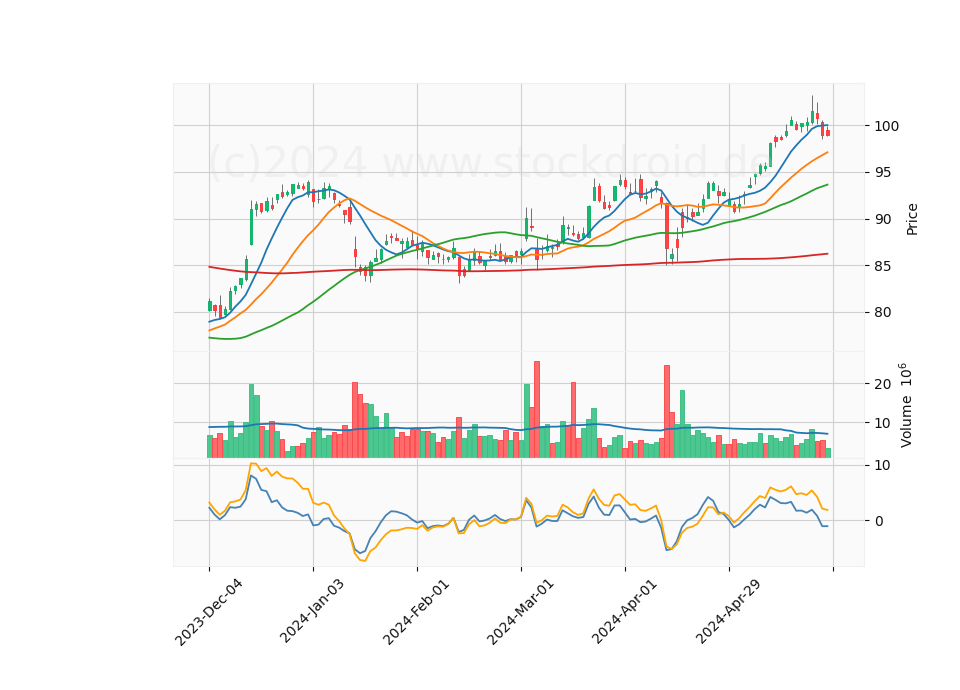Click the 10 tick label on oscillator panel
This screenshot has width=960, height=690.
coord(882,465)
